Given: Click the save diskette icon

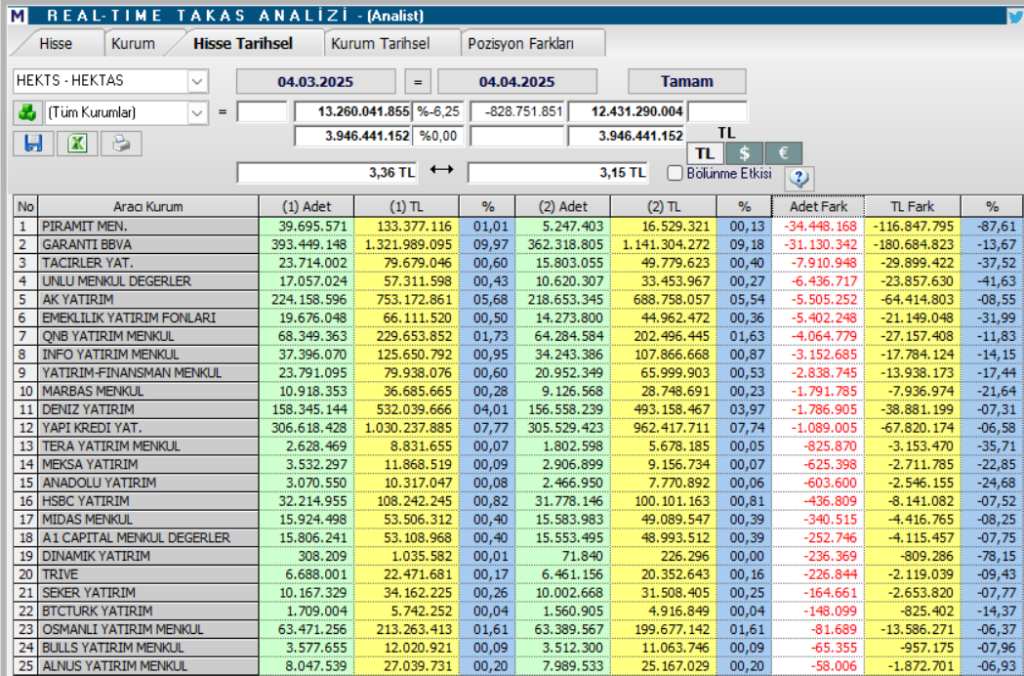Looking at the screenshot, I should (33, 143).
